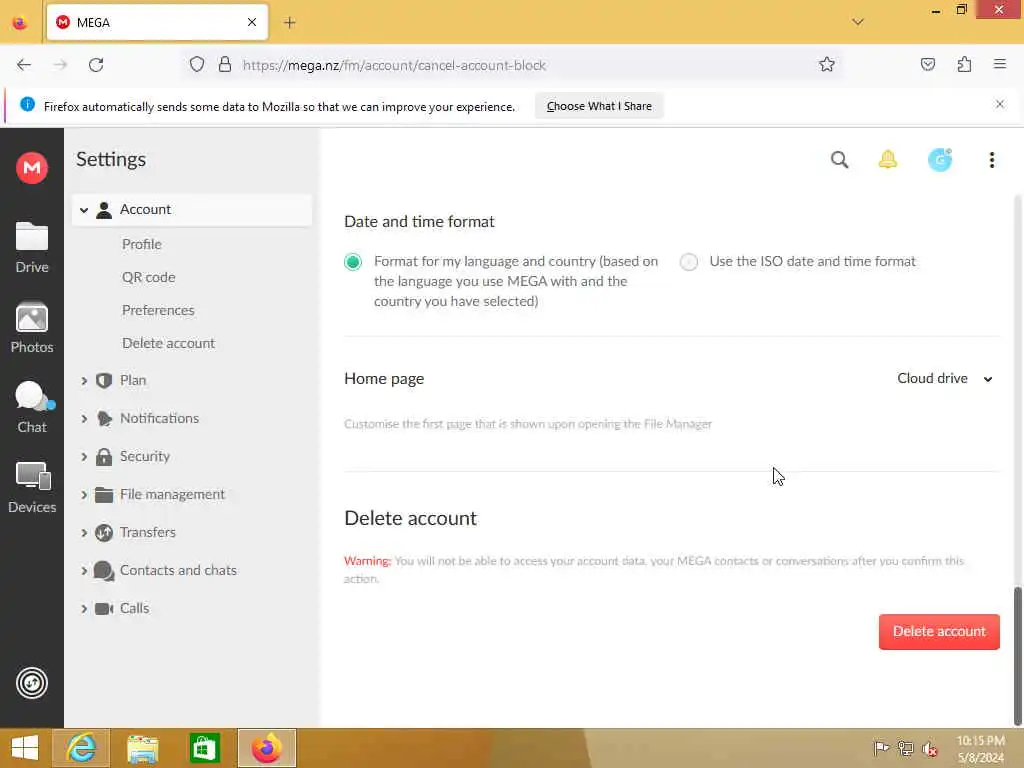Dismiss the Firefox data notification bar

pyautogui.click(x=999, y=104)
